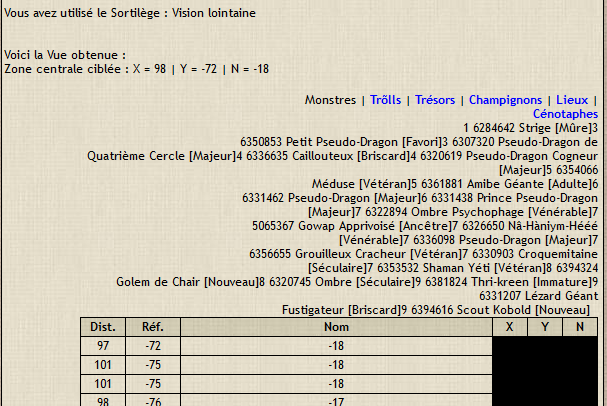
Task: Click the Nom column header
Action: tap(335, 327)
